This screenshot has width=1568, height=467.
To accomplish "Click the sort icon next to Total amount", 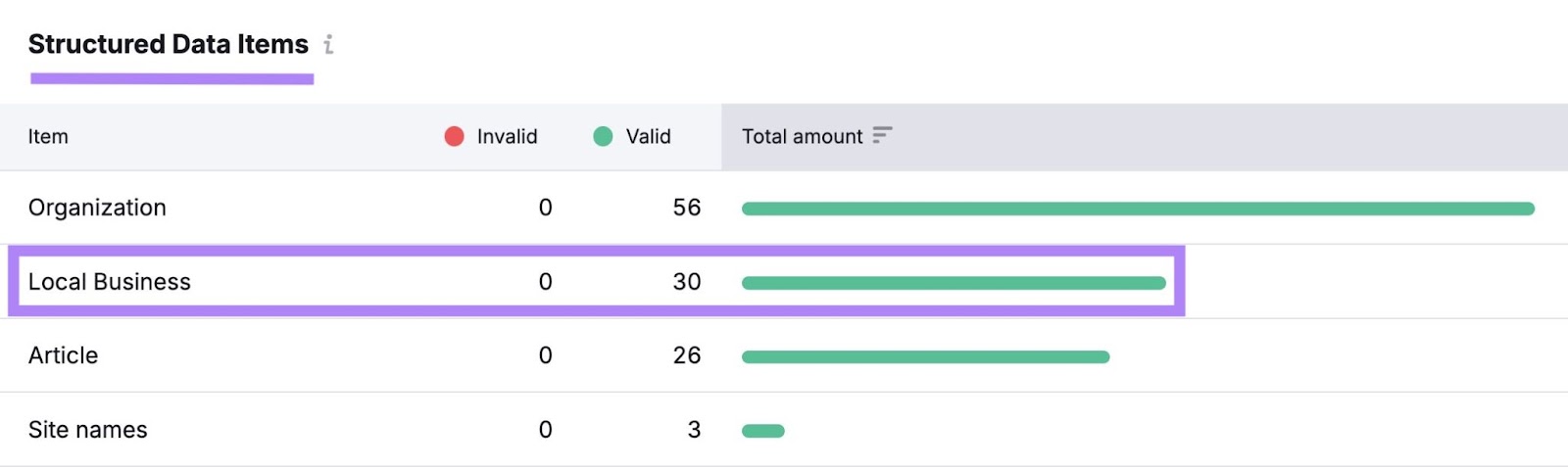I will pyautogui.click(x=882, y=135).
